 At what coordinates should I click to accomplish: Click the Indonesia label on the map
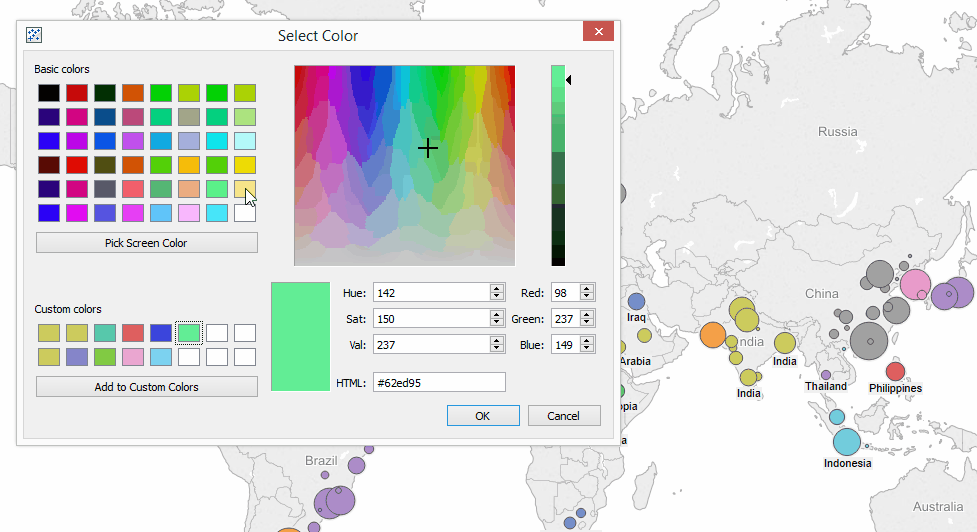[x=847, y=463]
